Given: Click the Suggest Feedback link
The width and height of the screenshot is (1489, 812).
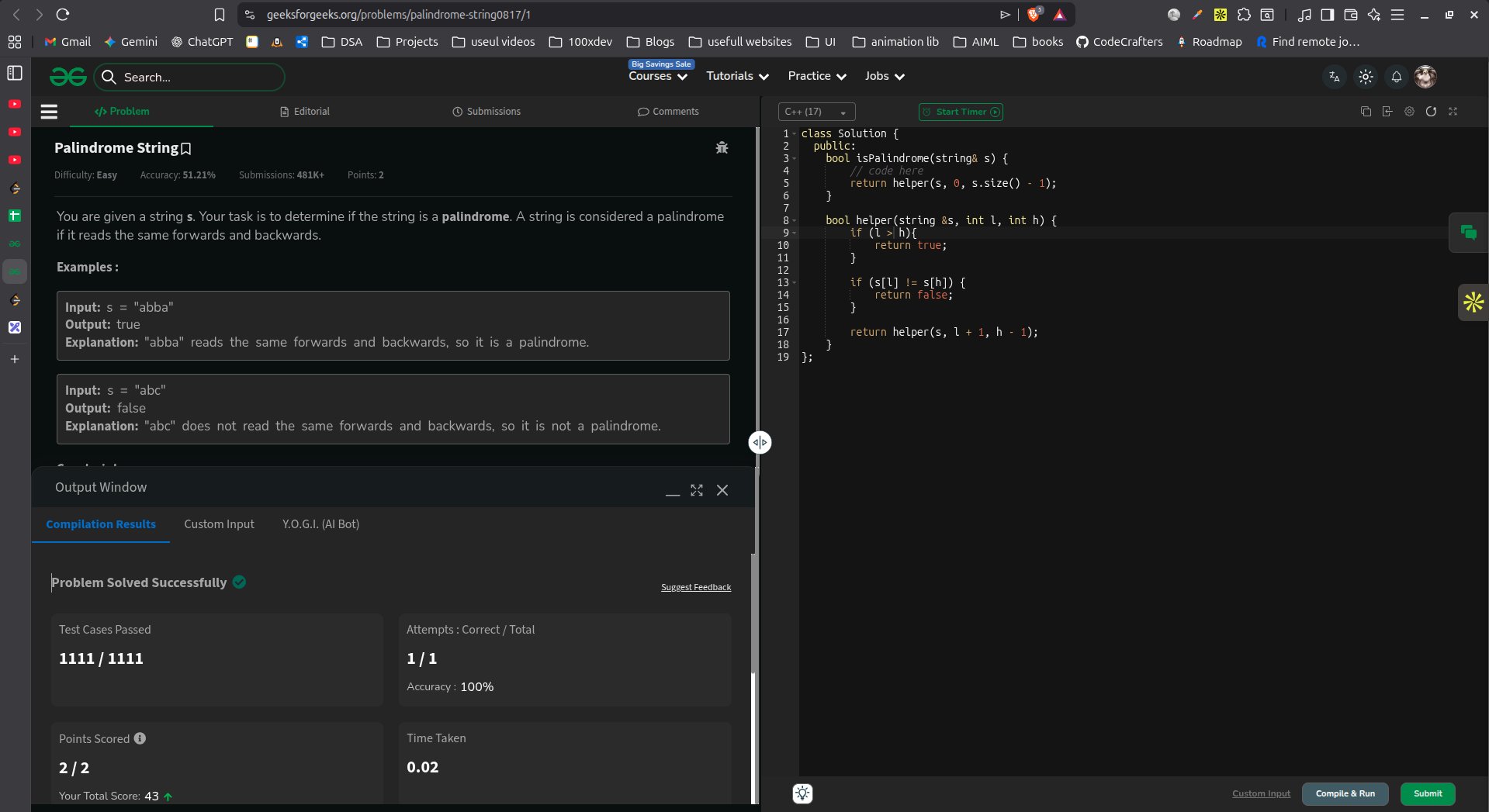Looking at the screenshot, I should tap(695, 587).
